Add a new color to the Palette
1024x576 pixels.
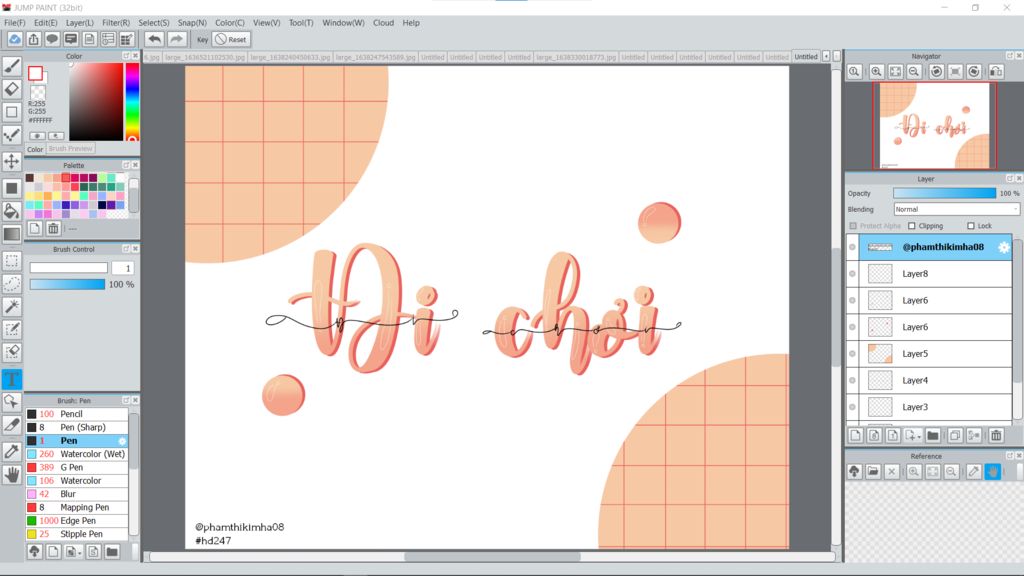35,228
